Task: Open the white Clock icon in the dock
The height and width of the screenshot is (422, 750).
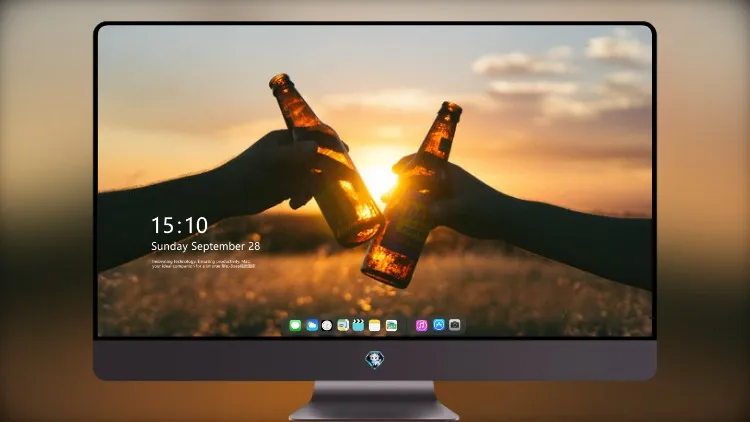Action: (327, 326)
